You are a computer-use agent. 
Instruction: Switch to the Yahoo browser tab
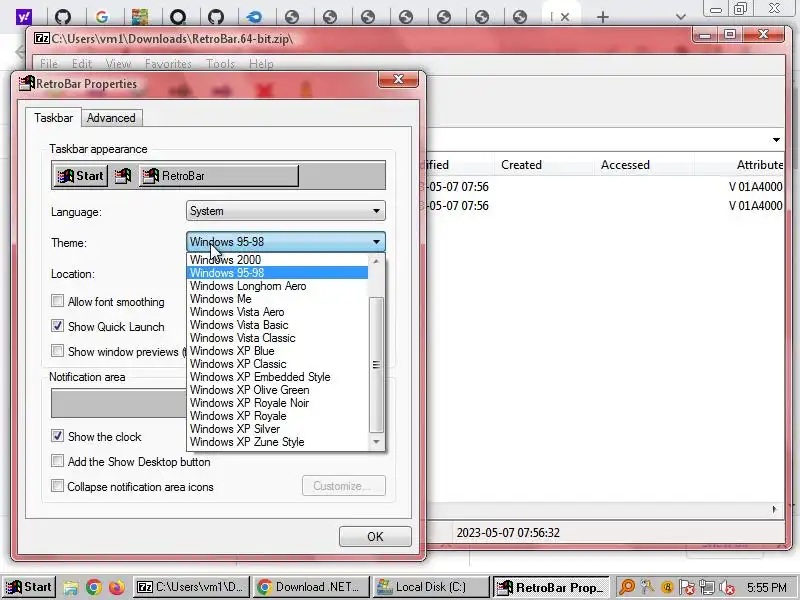click(23, 17)
